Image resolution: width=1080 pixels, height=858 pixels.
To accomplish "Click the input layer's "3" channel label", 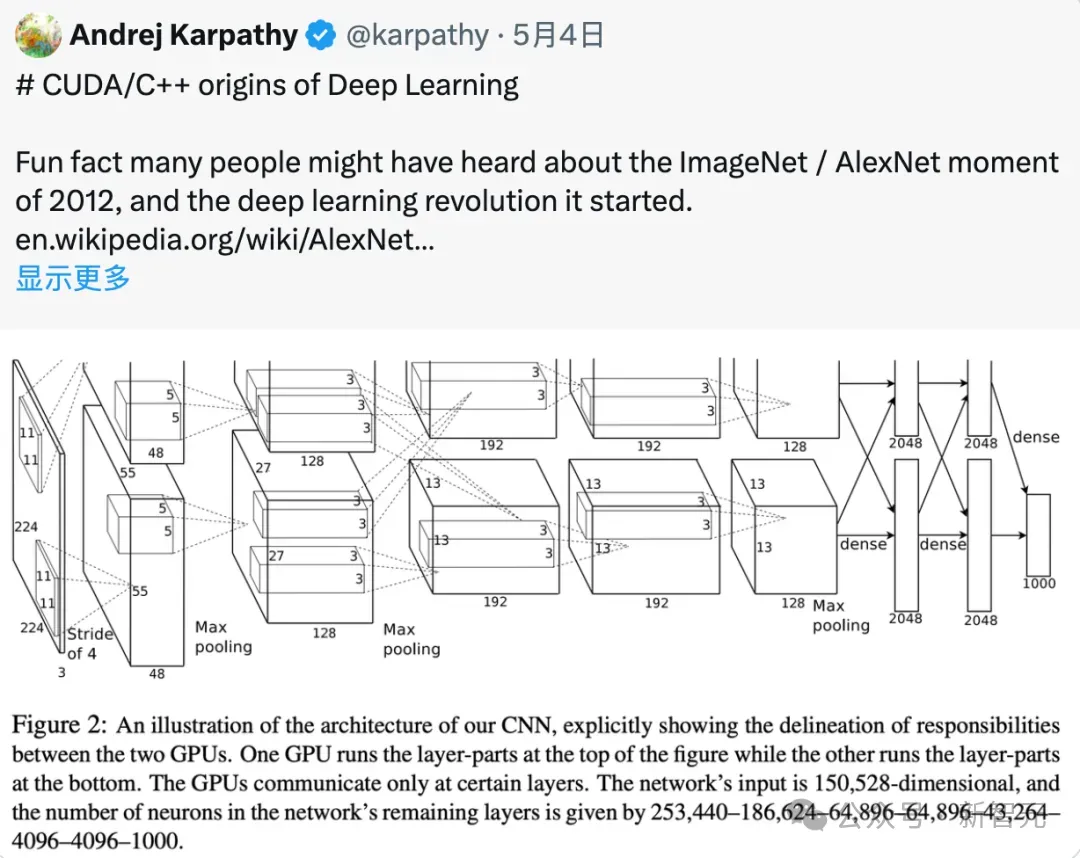I will [61, 673].
